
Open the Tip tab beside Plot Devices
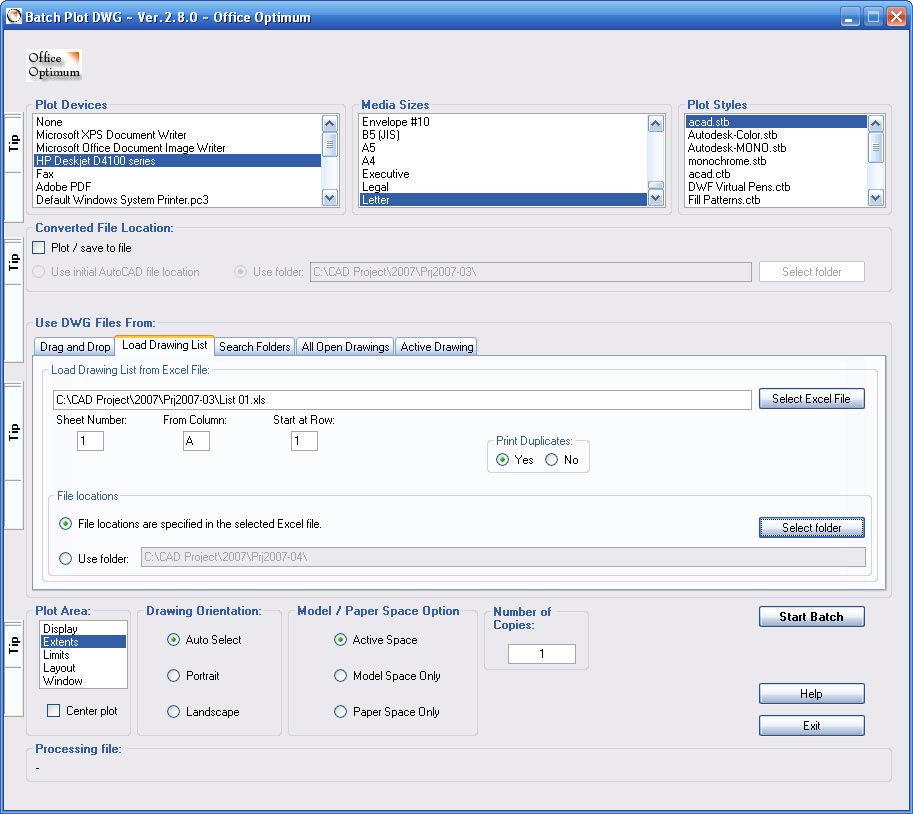click(13, 143)
